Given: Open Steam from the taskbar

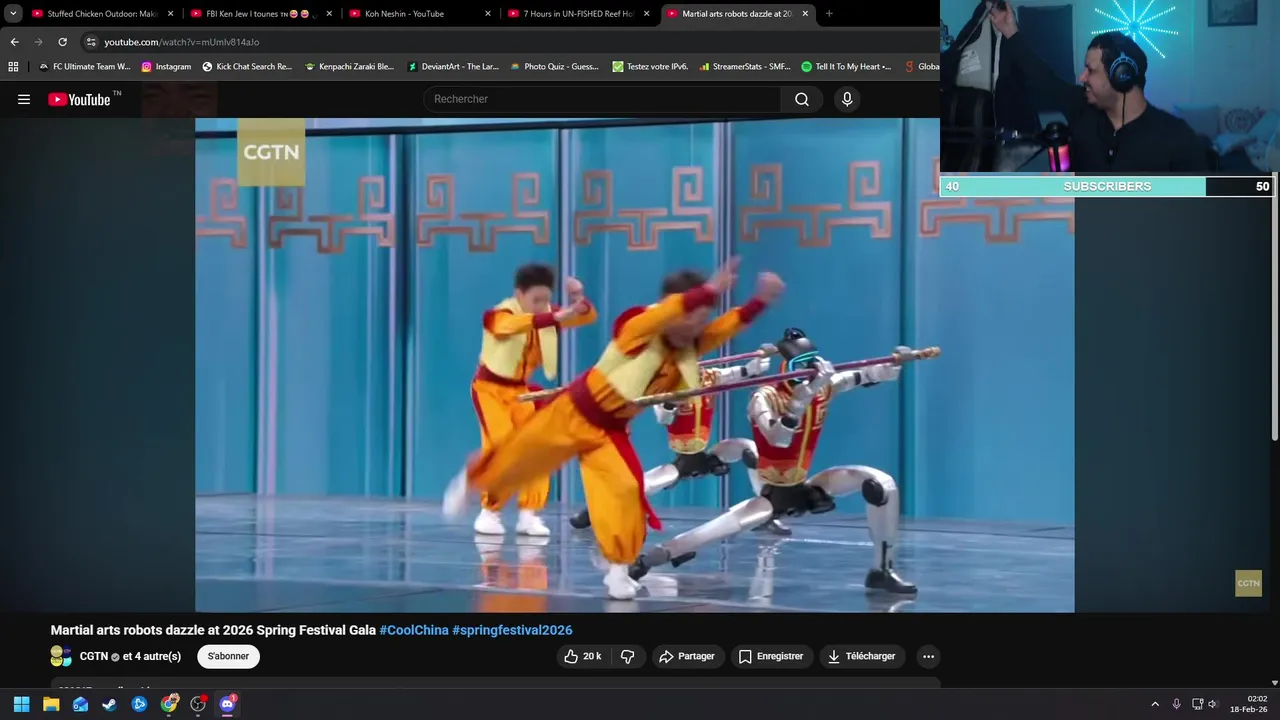Looking at the screenshot, I should 109,704.
